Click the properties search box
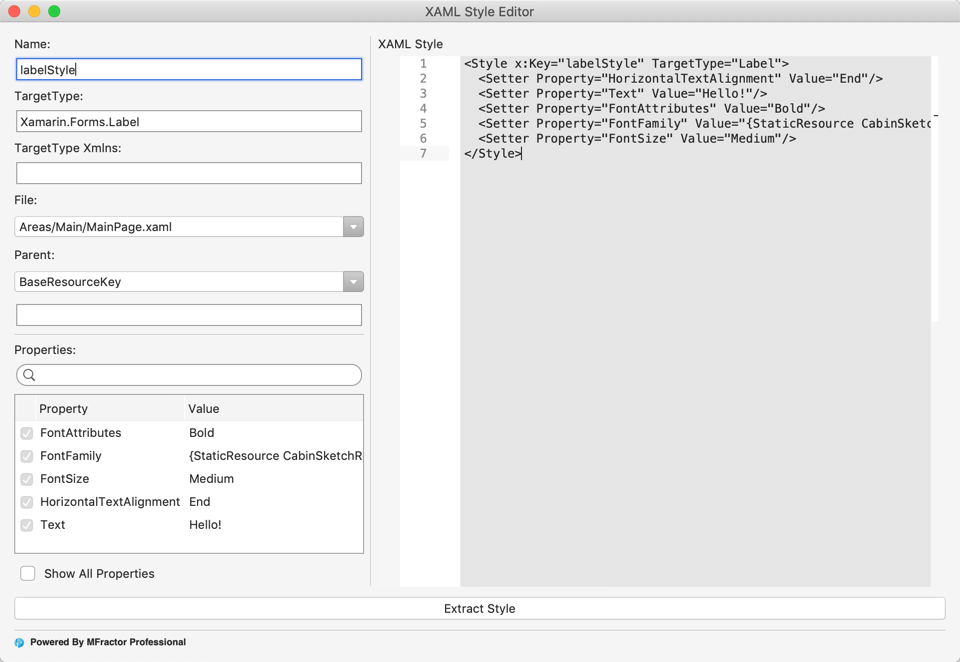The width and height of the screenshot is (960, 662). click(x=195, y=375)
